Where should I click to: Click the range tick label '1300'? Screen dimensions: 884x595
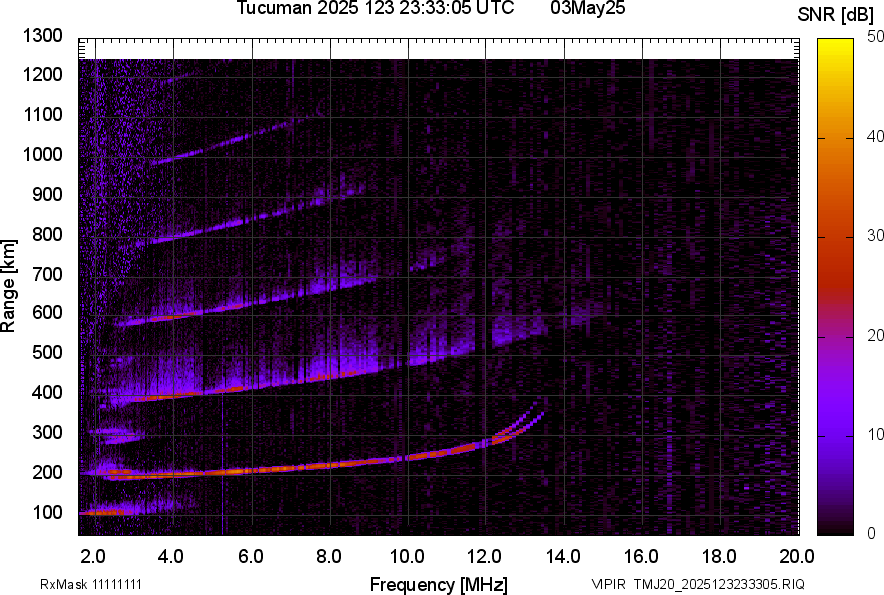click(x=43, y=36)
